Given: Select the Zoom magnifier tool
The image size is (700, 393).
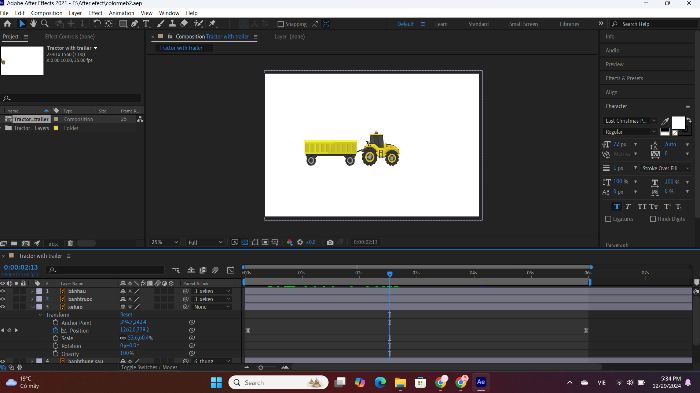Looking at the screenshot, I should pyautogui.click(x=45, y=24).
